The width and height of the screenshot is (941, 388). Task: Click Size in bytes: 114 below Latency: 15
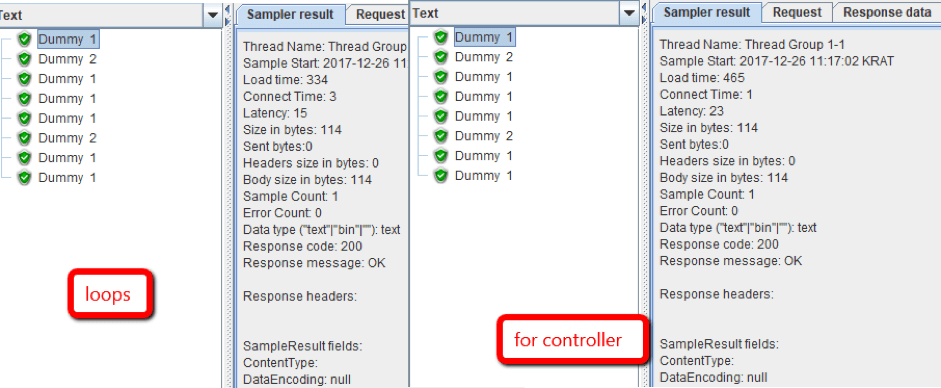(292, 130)
